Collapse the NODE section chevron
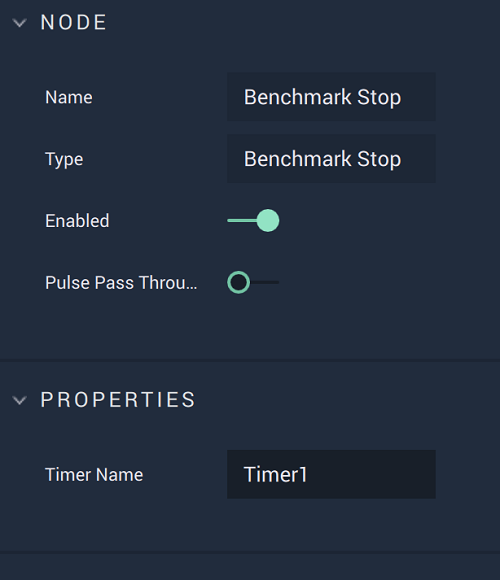The image size is (500, 580). pos(19,23)
